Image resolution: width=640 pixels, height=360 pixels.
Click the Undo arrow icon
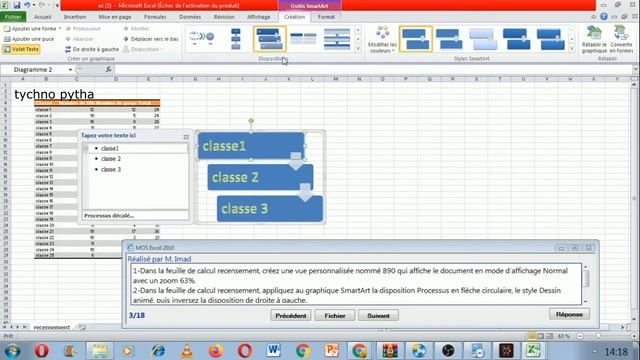pyautogui.click(x=27, y=5)
